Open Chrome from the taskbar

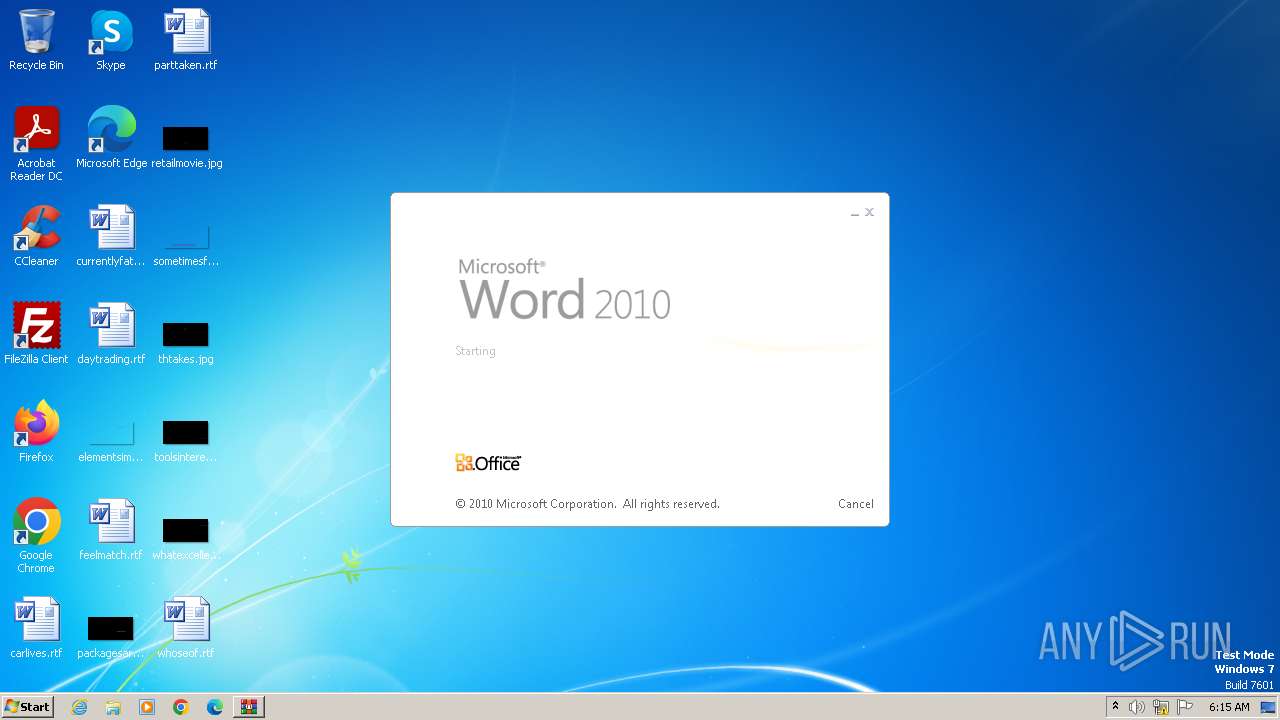(x=181, y=707)
